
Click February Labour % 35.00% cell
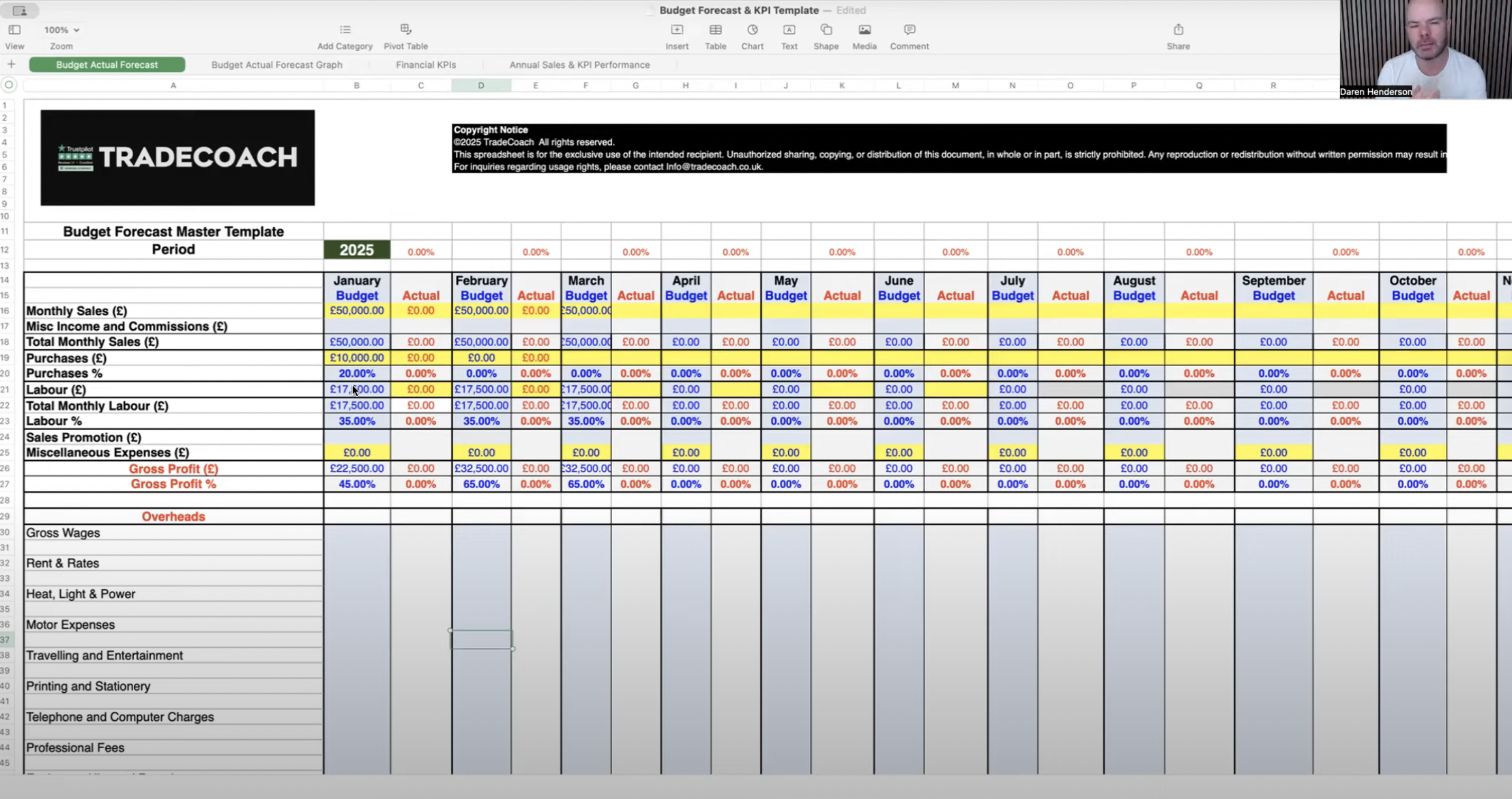tap(481, 421)
